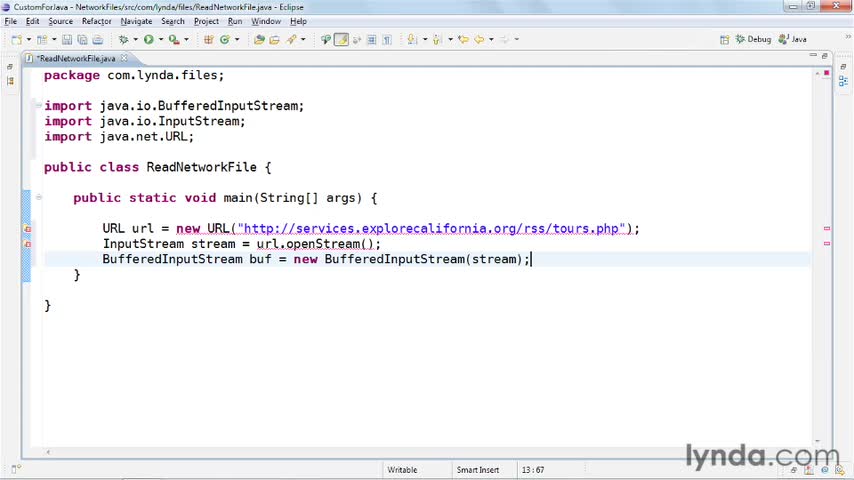Open the Run configurations dropdown arrow
Viewport: 854px width, 480px height.
coord(161,39)
